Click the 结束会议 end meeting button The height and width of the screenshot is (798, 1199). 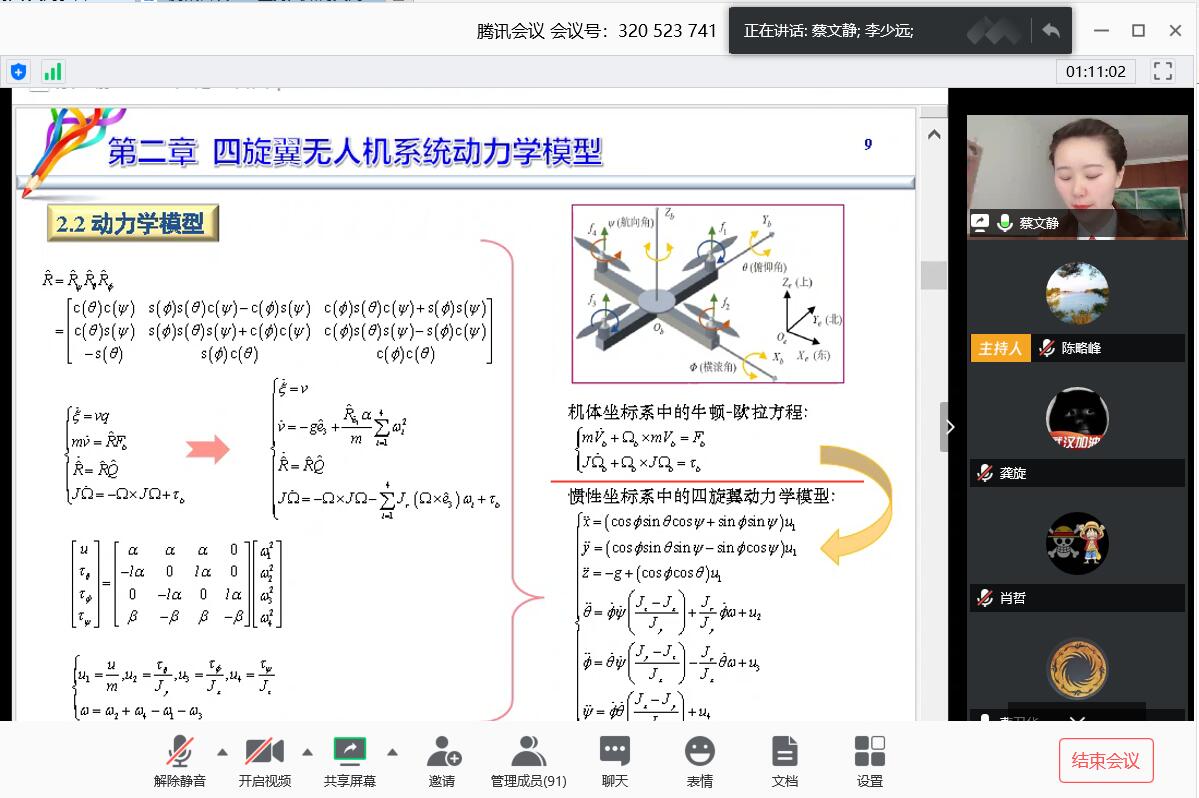[x=1105, y=761]
